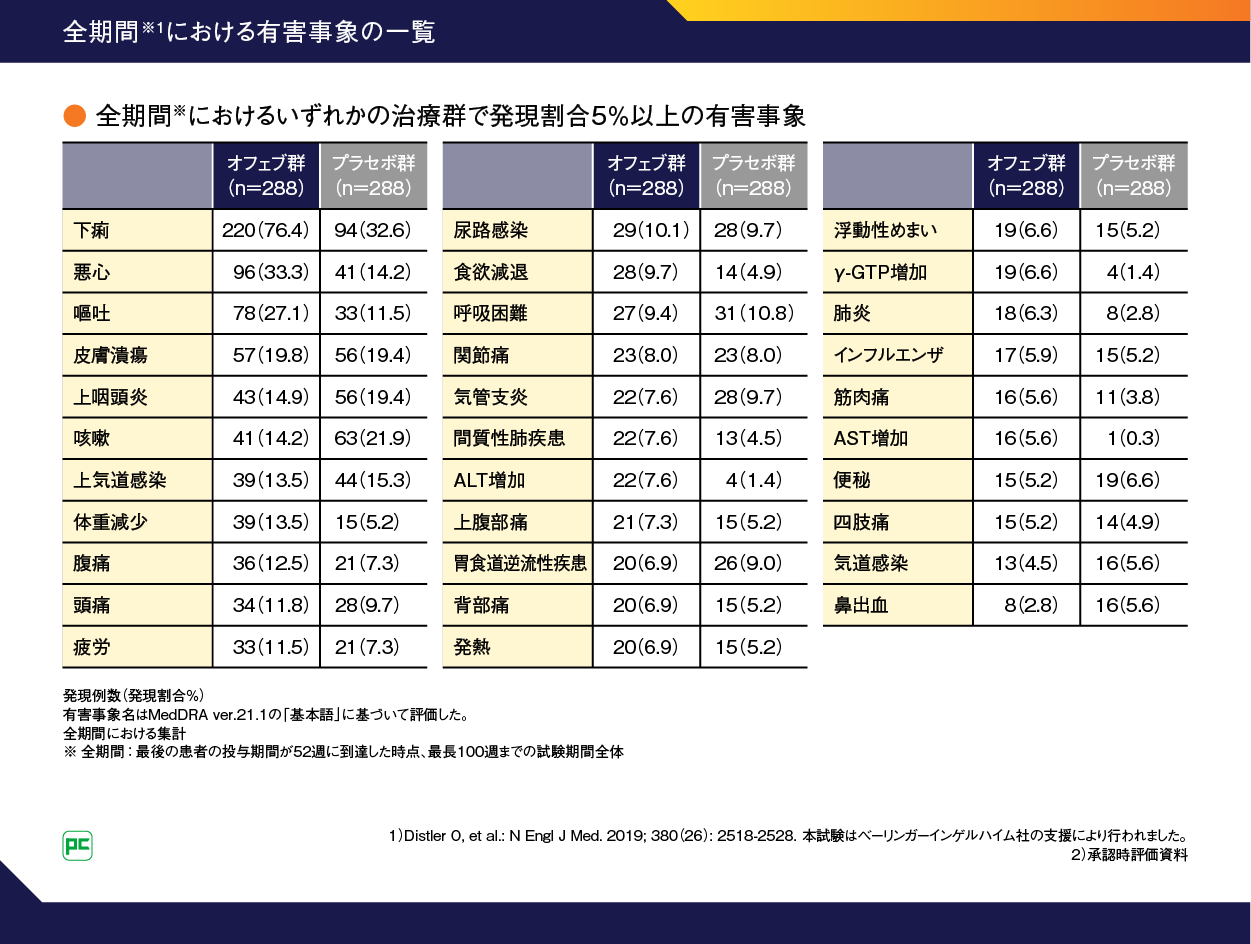Select the 胃食道逆流性疾患 row label
Image resolution: width=1251 pixels, height=944 pixels.
(520, 564)
